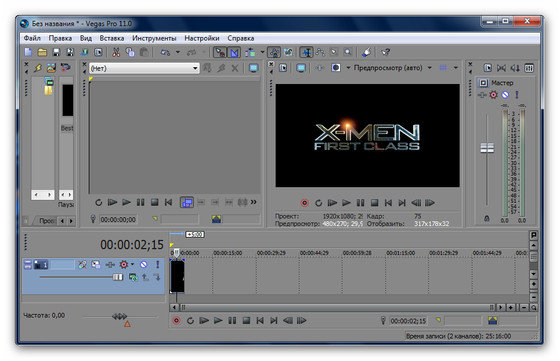
Task: Click Play button in timeline transport
Action: [218, 321]
